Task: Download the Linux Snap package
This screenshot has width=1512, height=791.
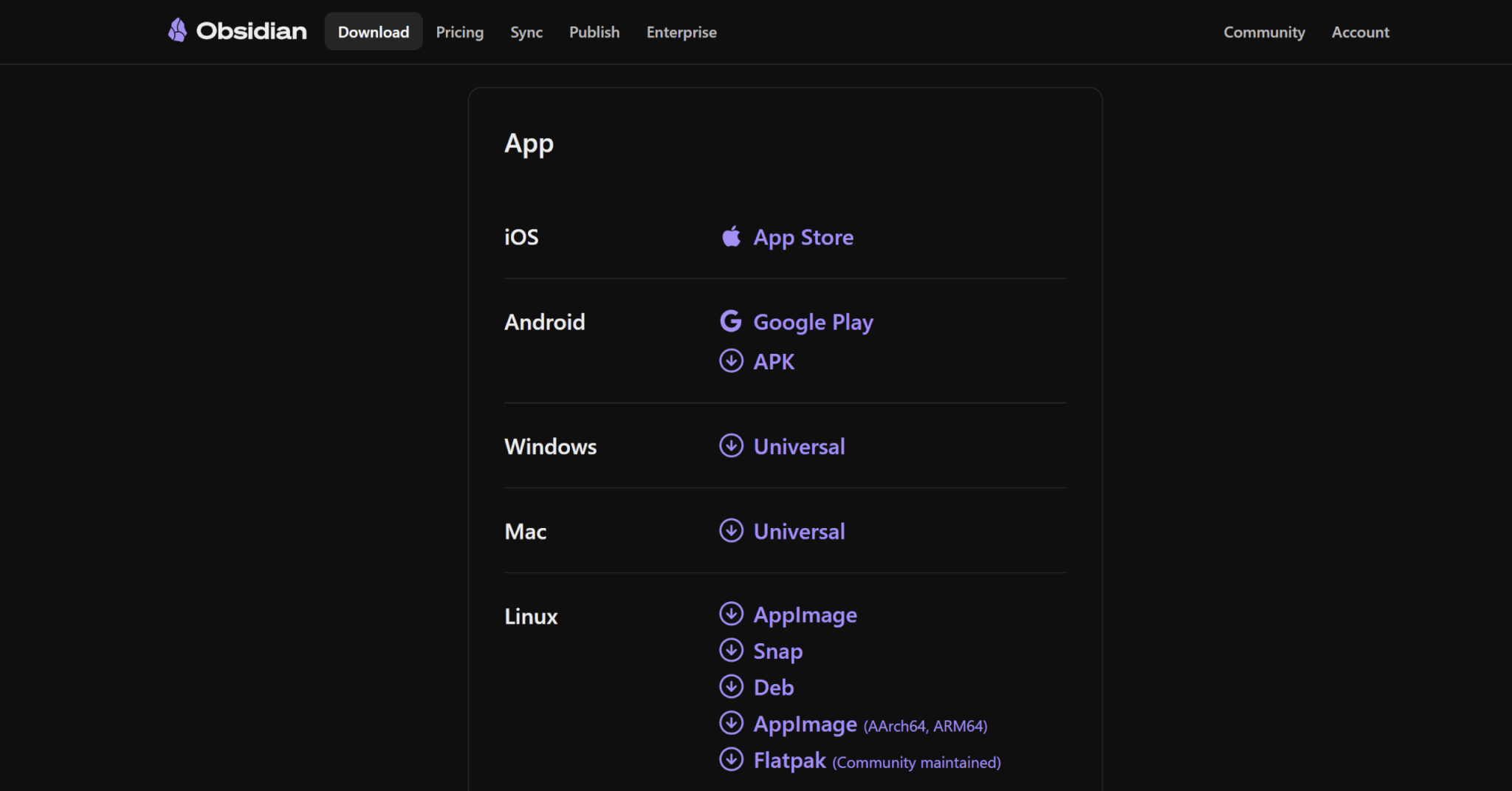Action: [777, 651]
